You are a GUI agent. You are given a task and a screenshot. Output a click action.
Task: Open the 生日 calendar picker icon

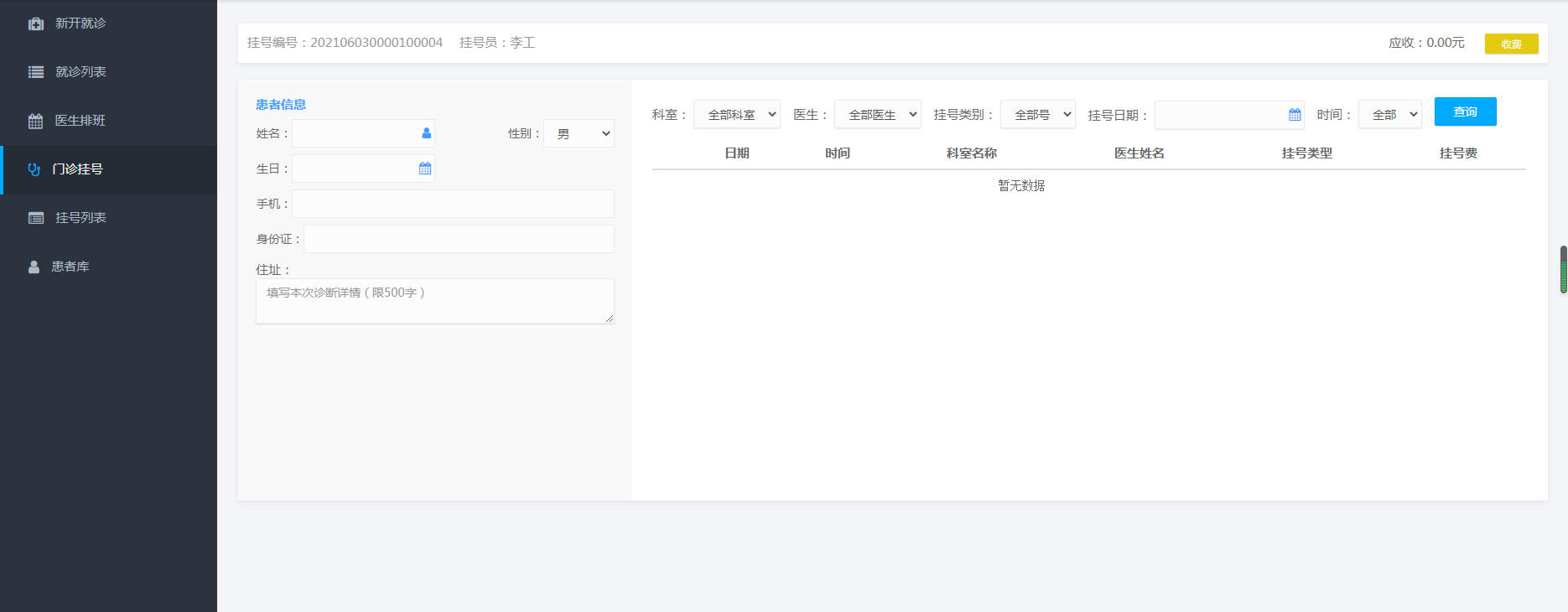point(425,169)
